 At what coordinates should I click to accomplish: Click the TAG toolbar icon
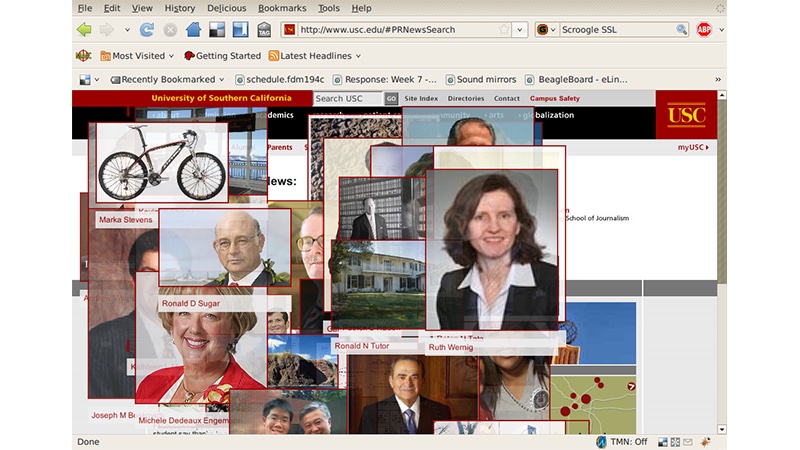pos(264,30)
